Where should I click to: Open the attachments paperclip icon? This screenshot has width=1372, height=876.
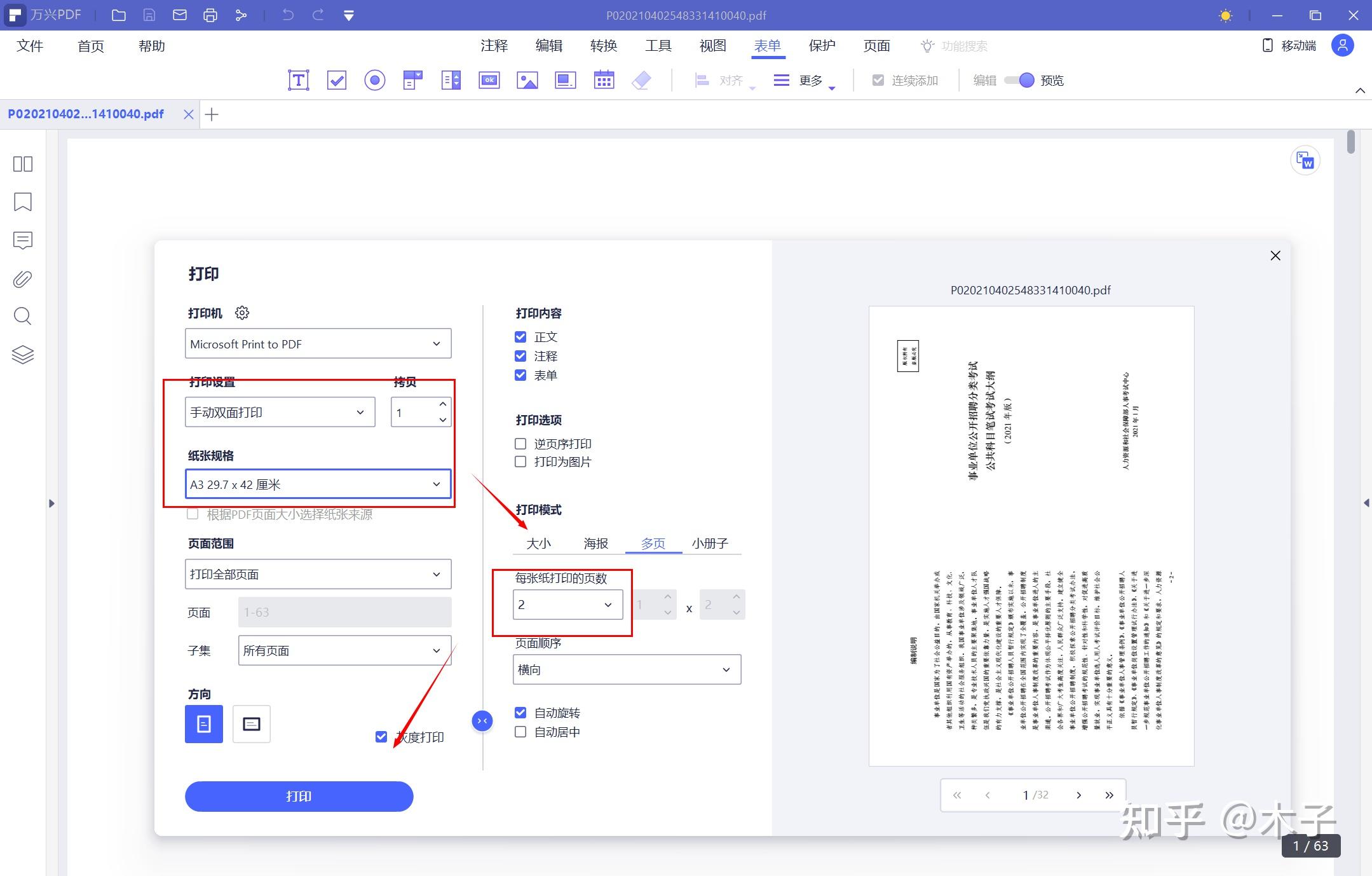[23, 278]
